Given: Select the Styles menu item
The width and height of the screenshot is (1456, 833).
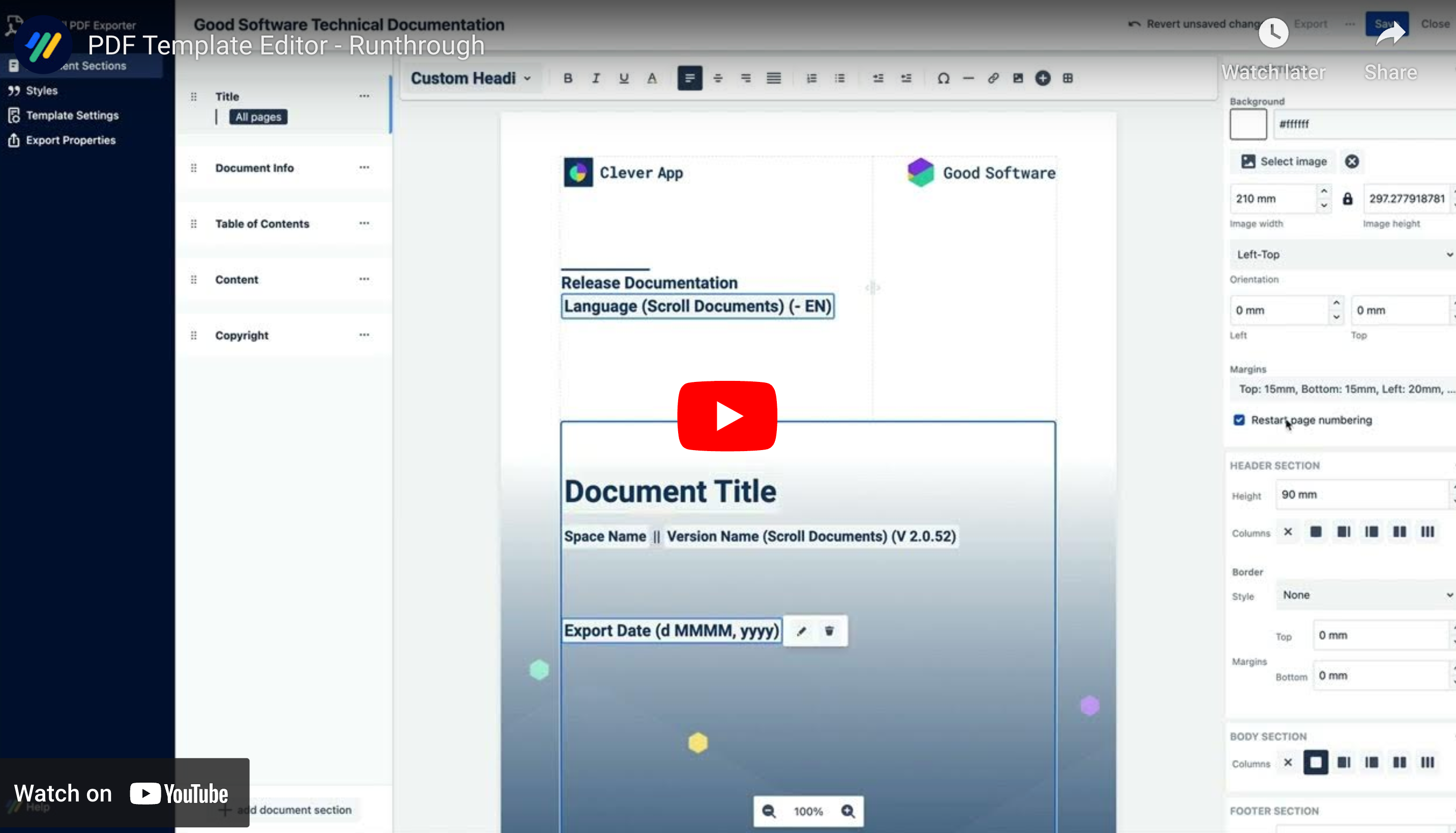Looking at the screenshot, I should pyautogui.click(x=42, y=90).
